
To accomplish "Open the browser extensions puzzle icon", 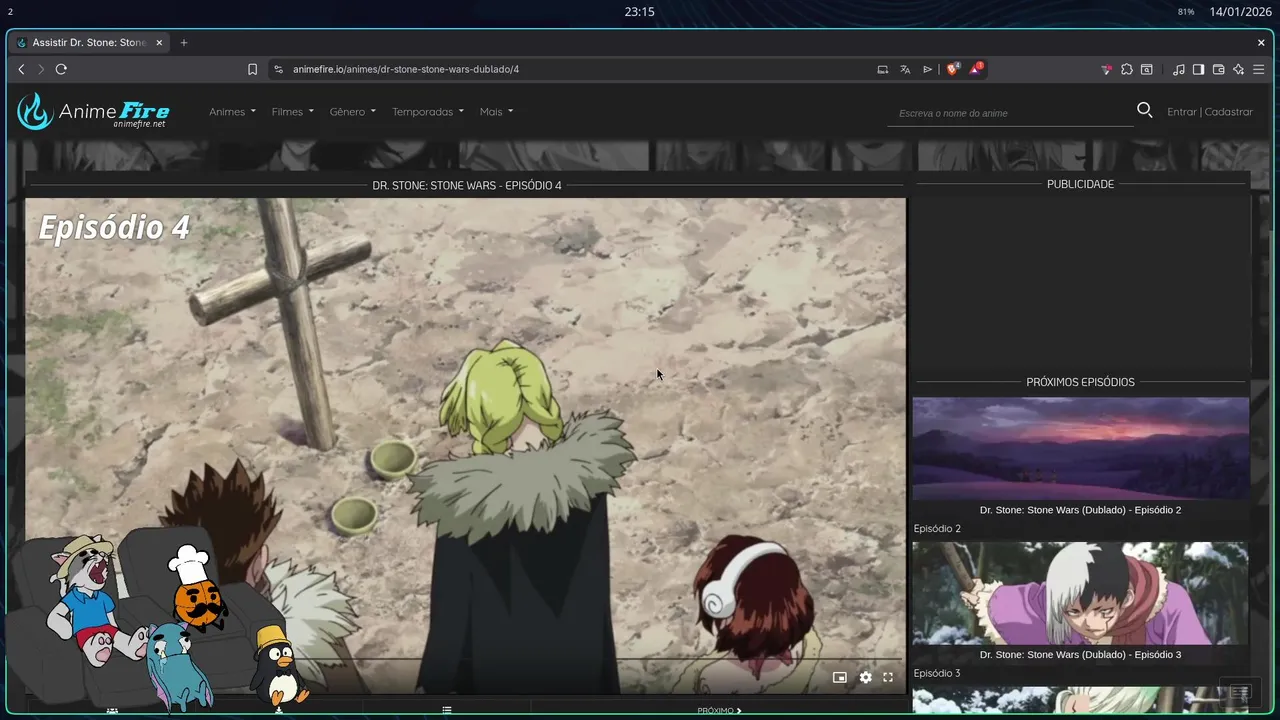I will pos(1127,69).
